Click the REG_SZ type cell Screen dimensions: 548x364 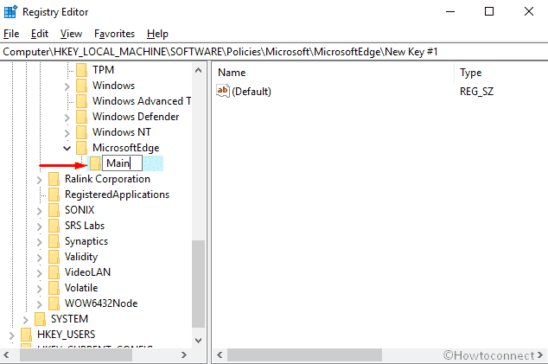click(476, 92)
